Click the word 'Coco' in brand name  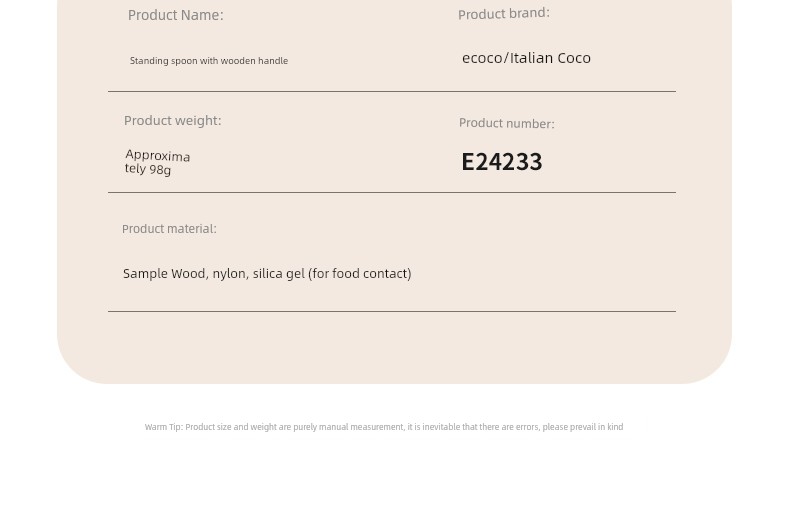574,58
